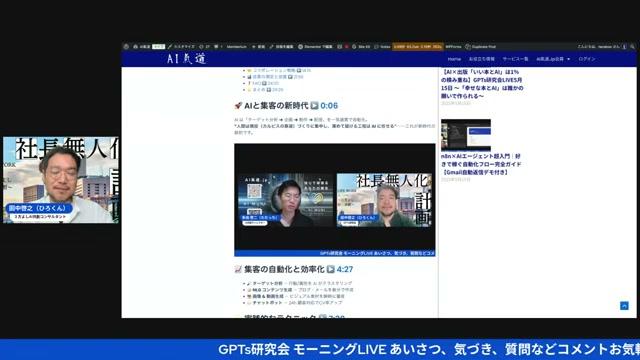Open the Customize pencil item in the admin bar

click(182, 47)
